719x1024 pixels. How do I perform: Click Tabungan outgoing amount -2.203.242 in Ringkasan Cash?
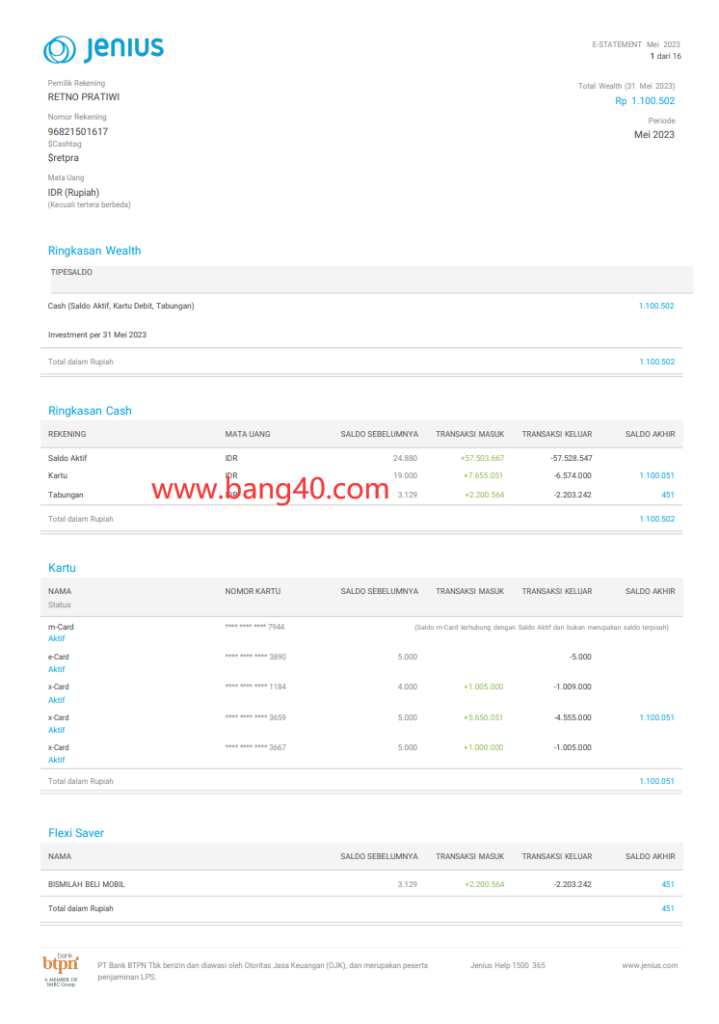573,494
